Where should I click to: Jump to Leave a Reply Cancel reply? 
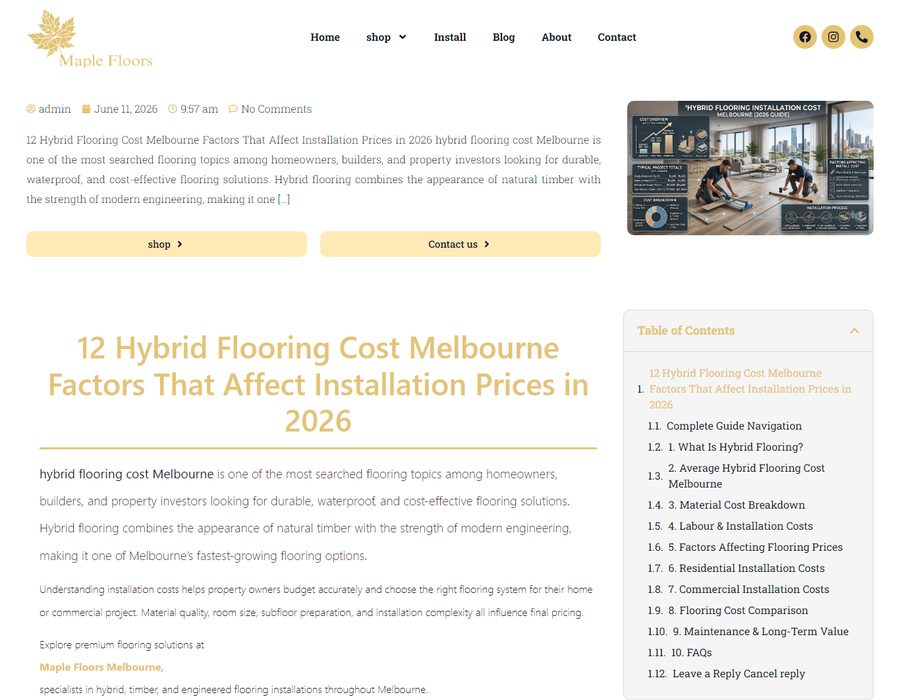[739, 674]
